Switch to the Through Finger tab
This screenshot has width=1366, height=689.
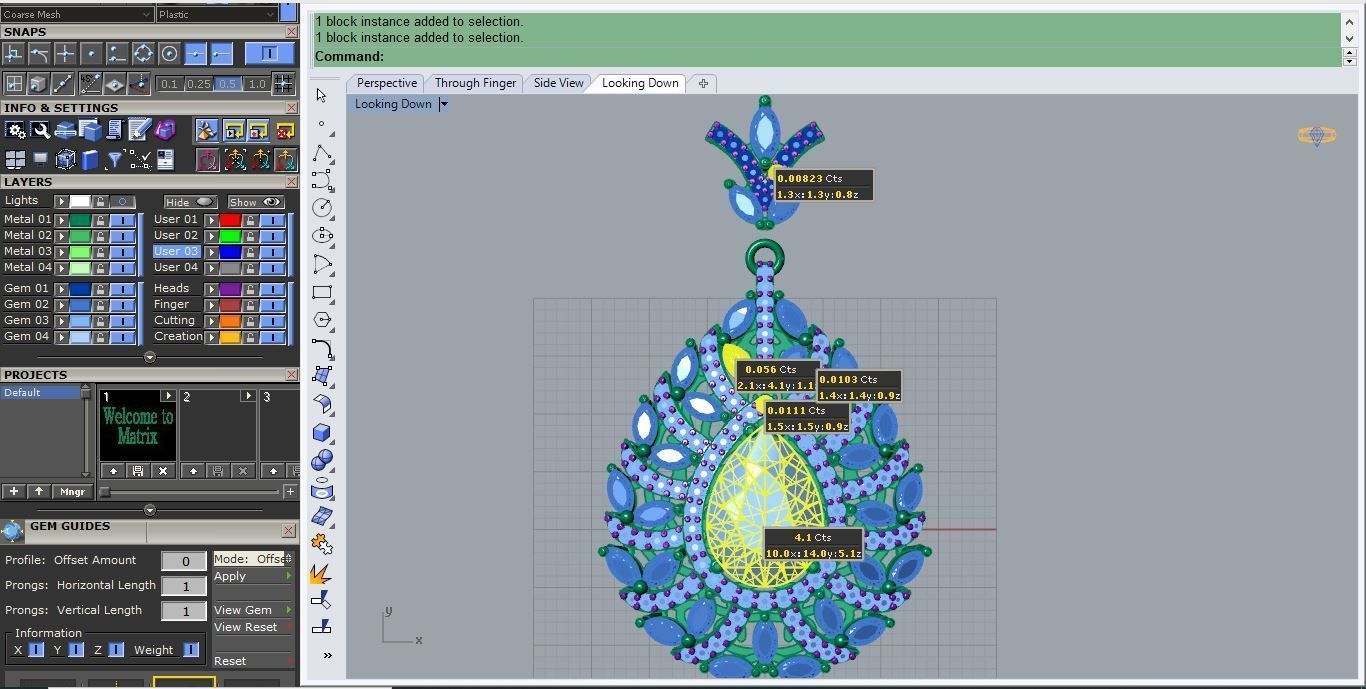pyautogui.click(x=475, y=83)
